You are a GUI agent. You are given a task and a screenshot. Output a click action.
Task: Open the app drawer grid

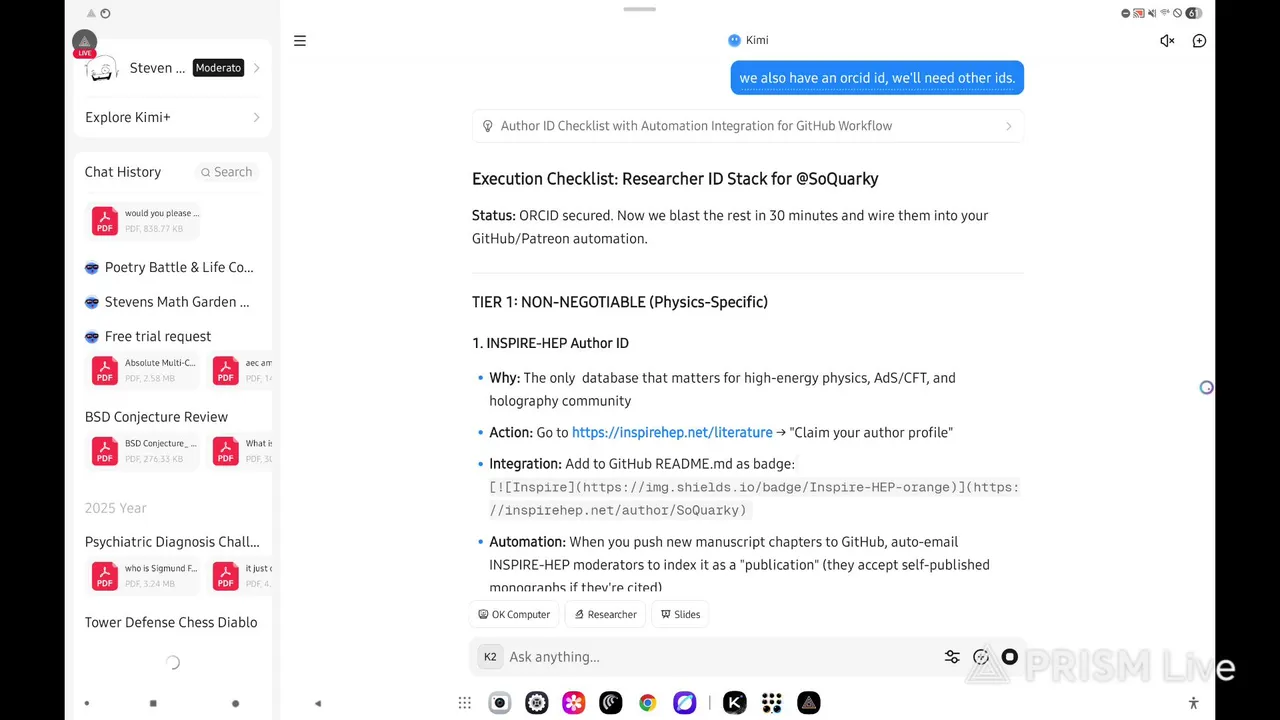pyautogui.click(x=465, y=703)
